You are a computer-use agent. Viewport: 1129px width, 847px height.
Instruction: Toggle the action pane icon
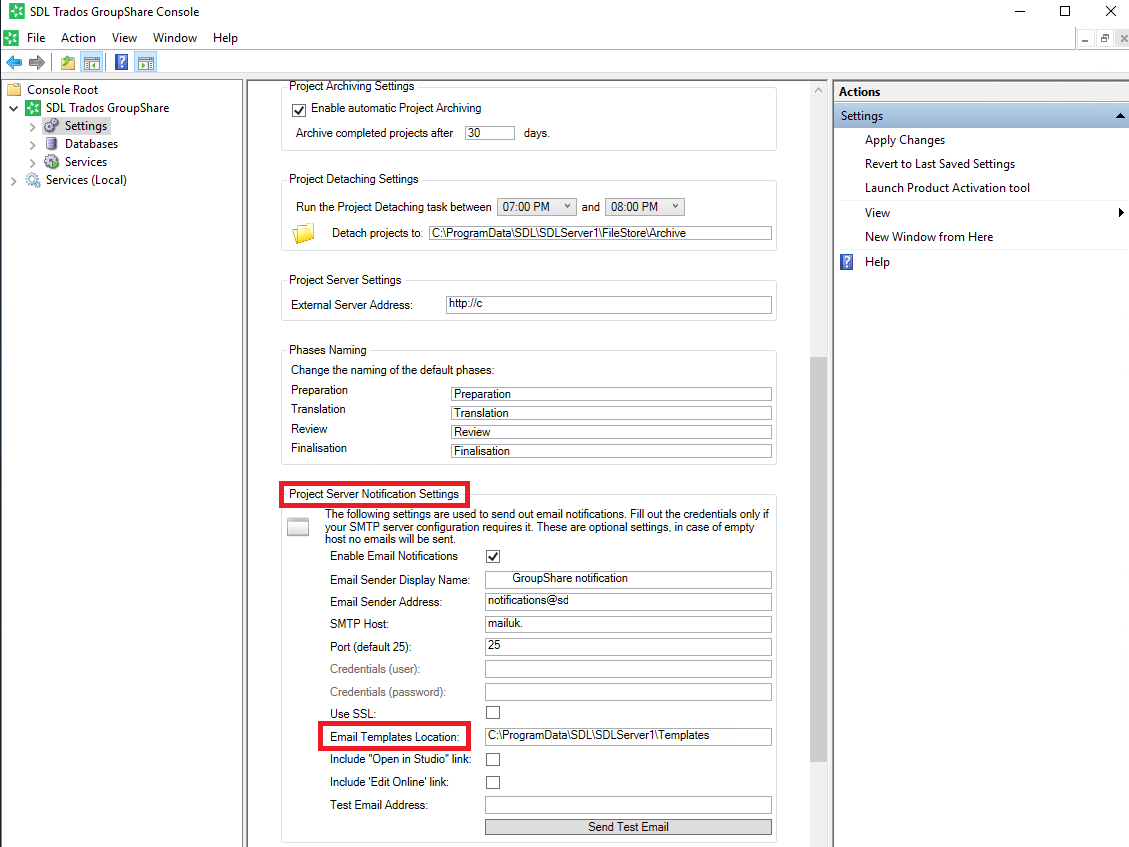pos(146,61)
